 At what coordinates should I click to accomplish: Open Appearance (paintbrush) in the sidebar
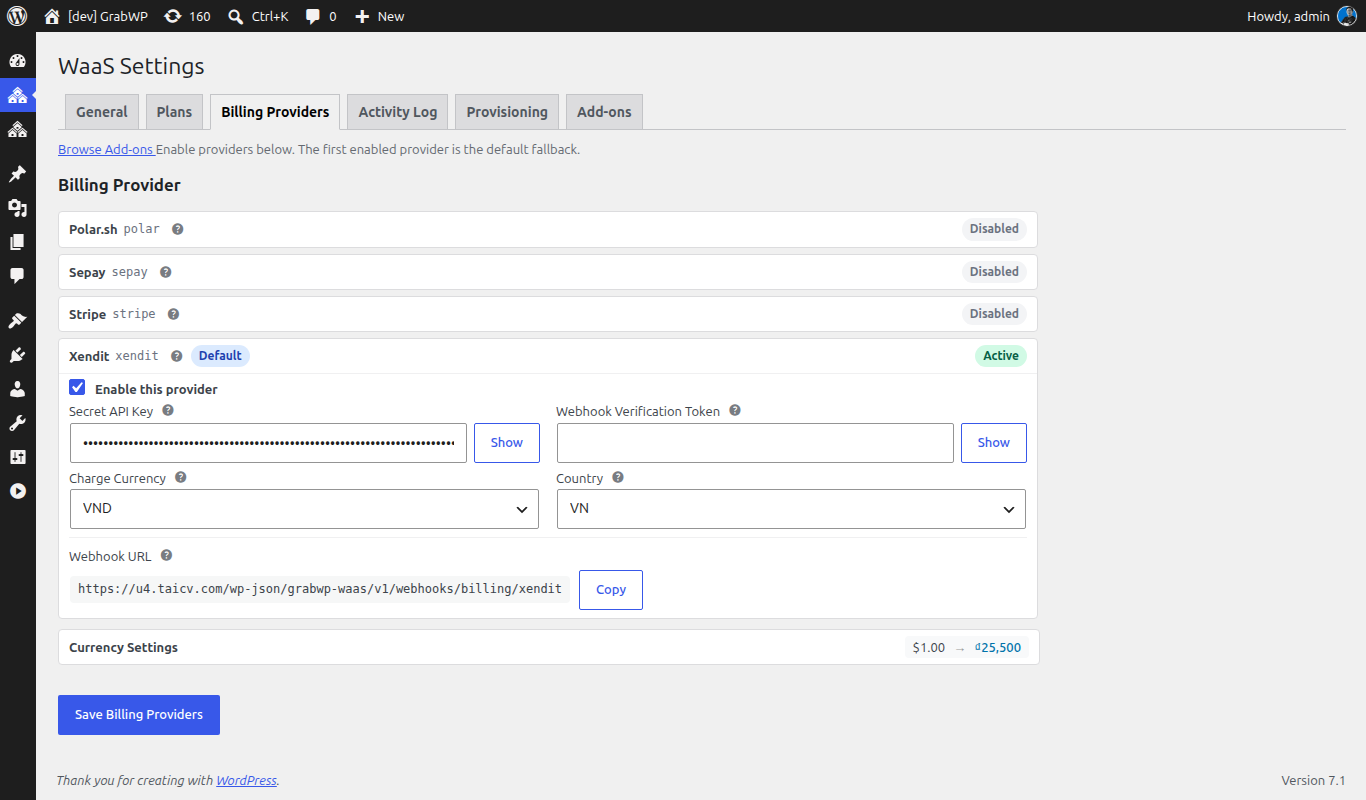coord(17,321)
